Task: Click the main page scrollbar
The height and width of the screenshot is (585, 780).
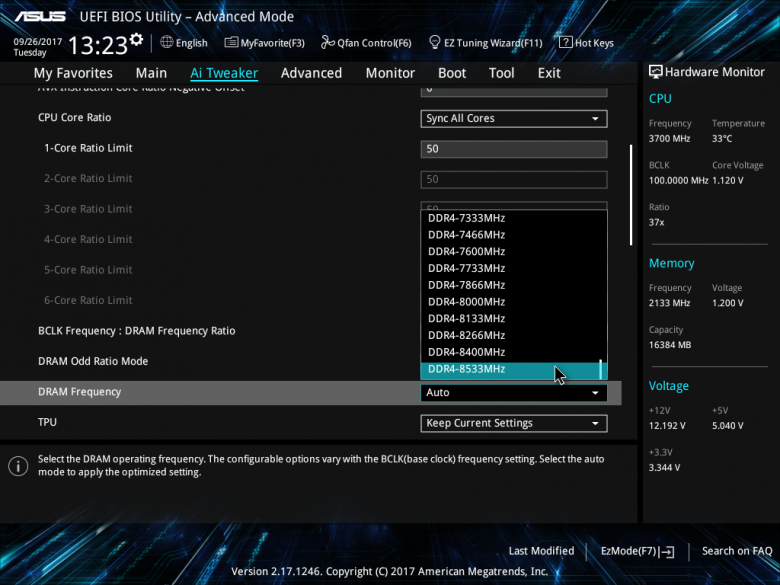Action: [x=631, y=195]
